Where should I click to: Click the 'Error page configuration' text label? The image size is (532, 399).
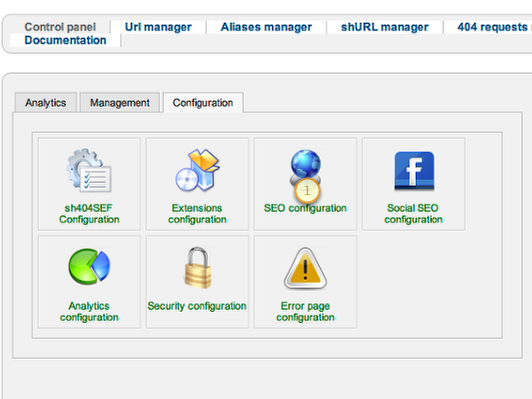(x=305, y=311)
